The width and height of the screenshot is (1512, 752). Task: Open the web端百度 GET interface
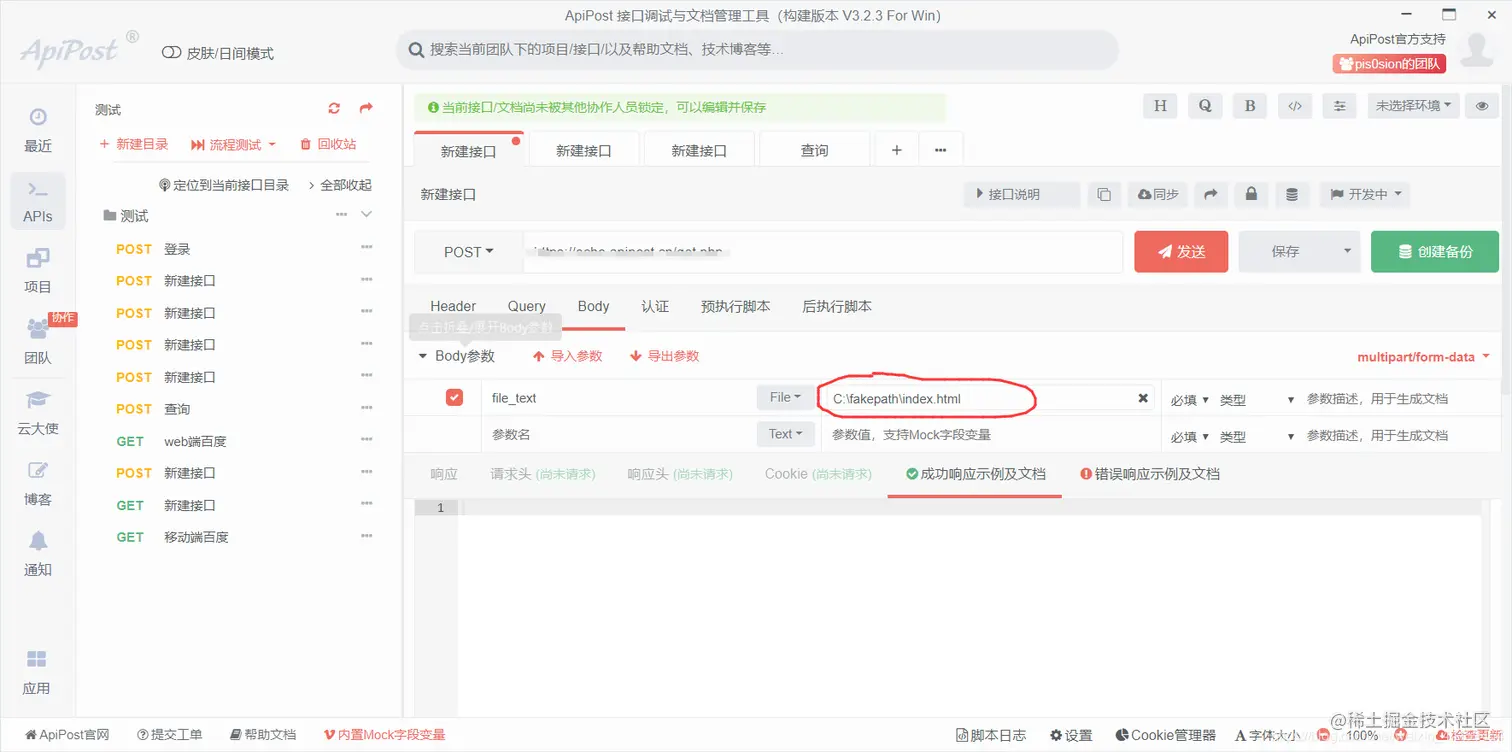coord(196,441)
